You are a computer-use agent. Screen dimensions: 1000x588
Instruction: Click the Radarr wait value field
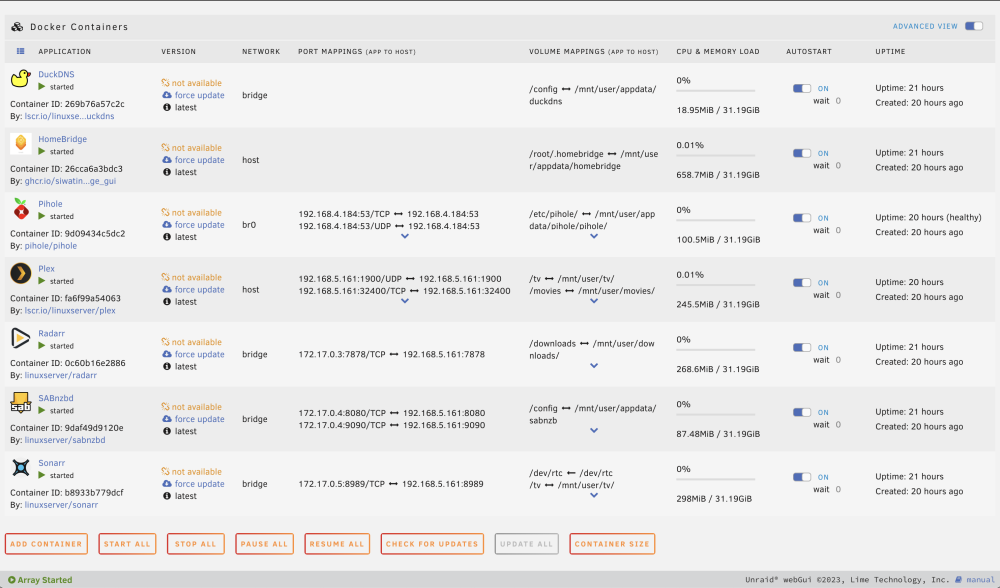[838, 360]
